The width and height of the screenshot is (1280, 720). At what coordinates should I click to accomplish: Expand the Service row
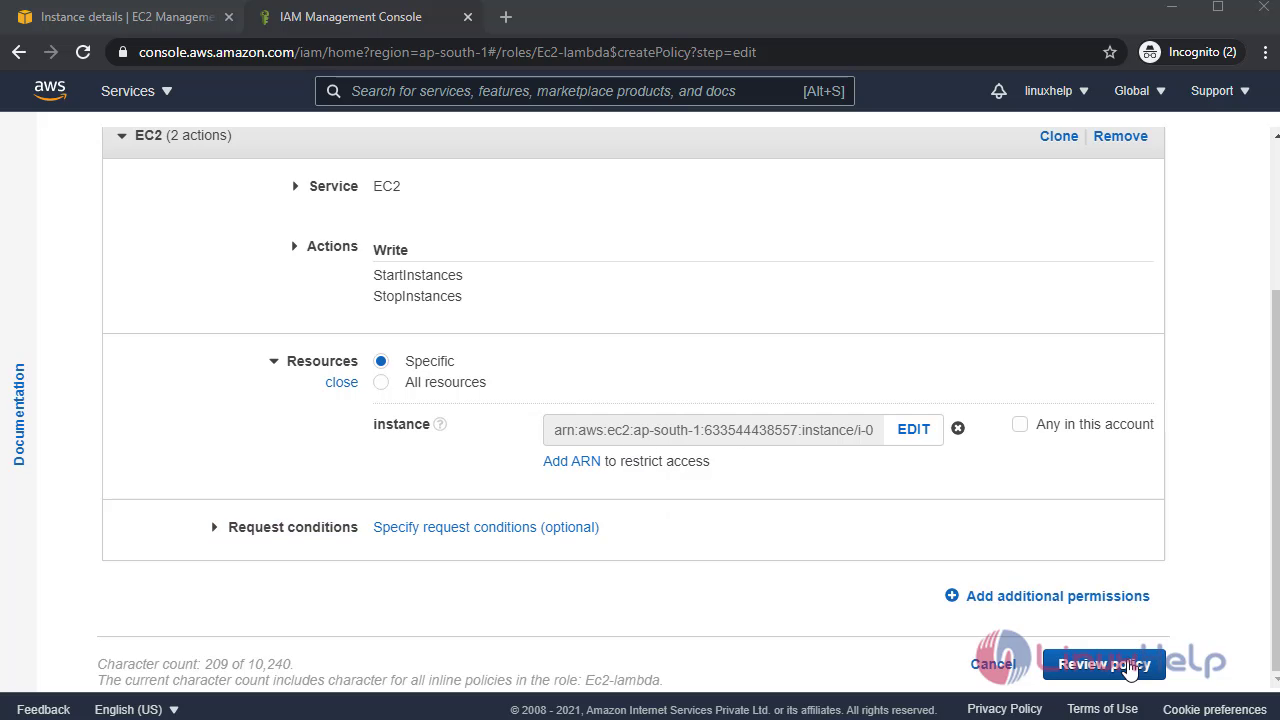click(295, 186)
